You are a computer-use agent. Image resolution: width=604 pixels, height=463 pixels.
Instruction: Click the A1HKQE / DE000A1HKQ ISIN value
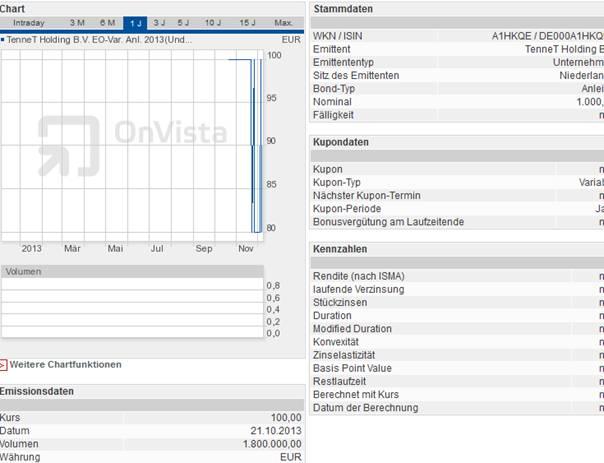(x=548, y=36)
